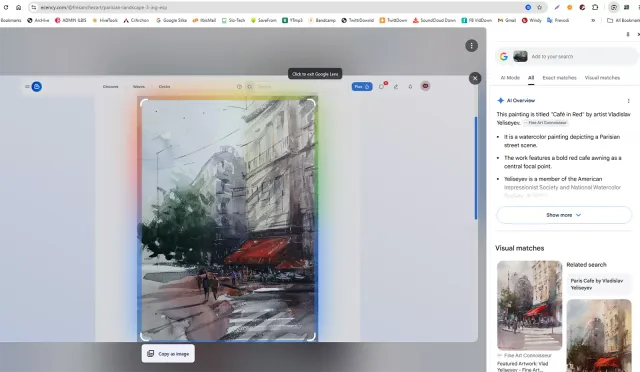Open the Waves menu on Ecency
Viewport: 640px width, 372px height.
pos(139,87)
